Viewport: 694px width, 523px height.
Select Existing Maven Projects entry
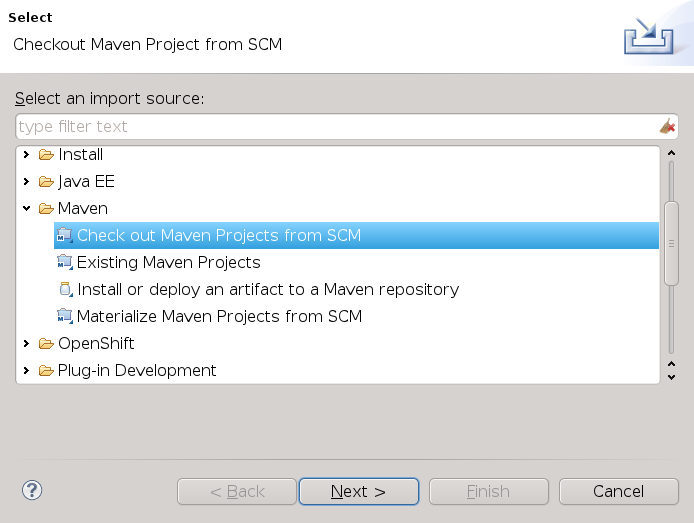pyautogui.click(x=168, y=263)
